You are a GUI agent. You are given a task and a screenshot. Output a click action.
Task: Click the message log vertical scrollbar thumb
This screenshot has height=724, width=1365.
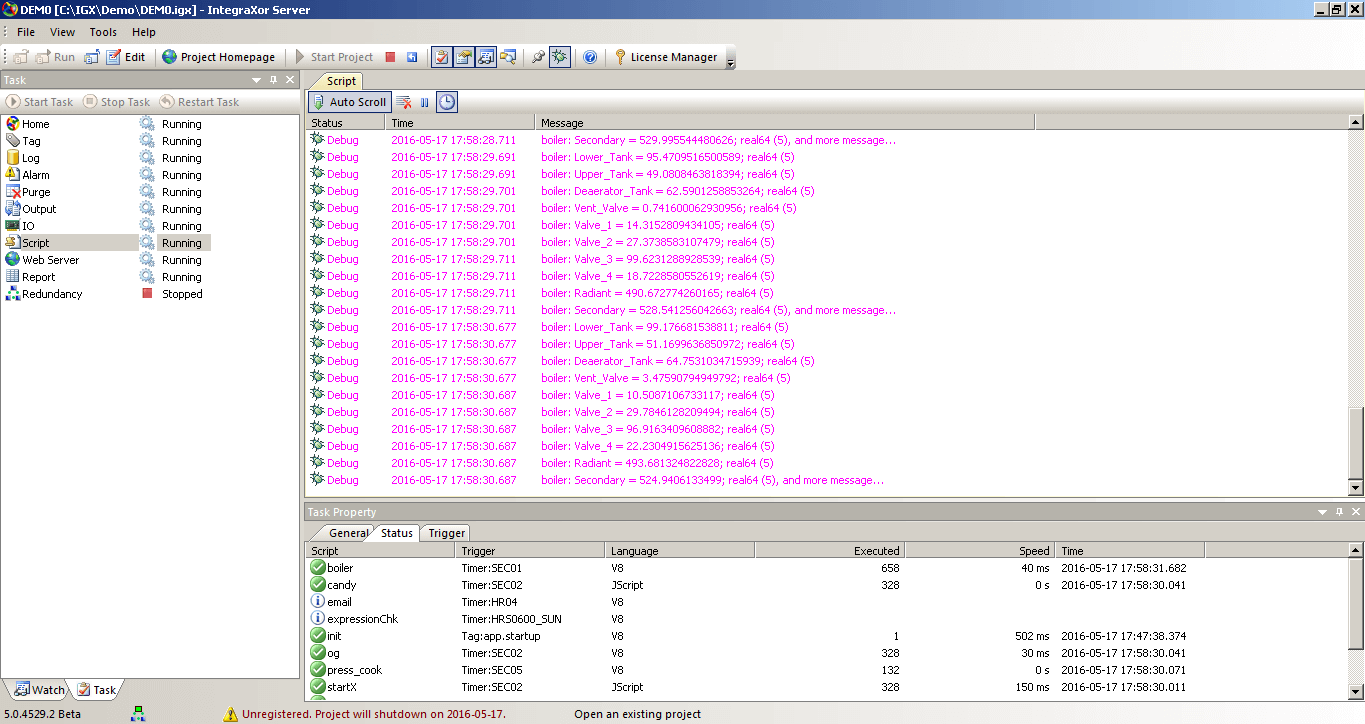[x=1356, y=443]
